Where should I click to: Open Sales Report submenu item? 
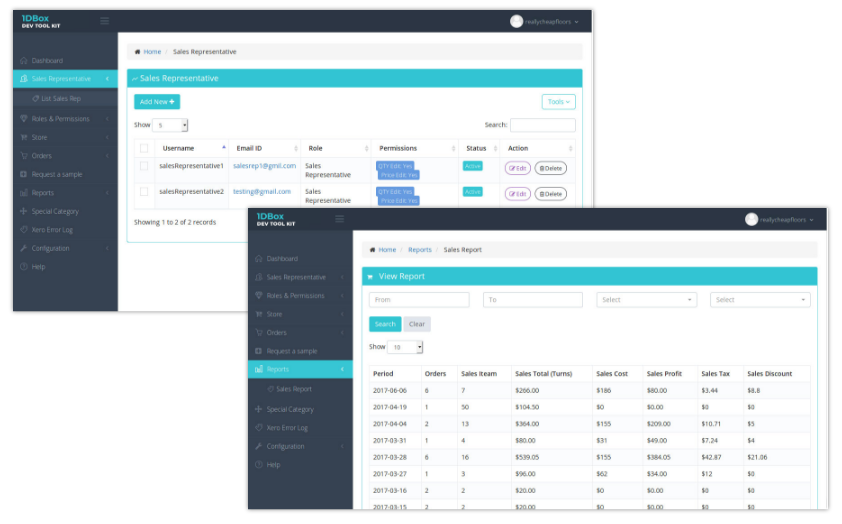pyautogui.click(x=293, y=389)
